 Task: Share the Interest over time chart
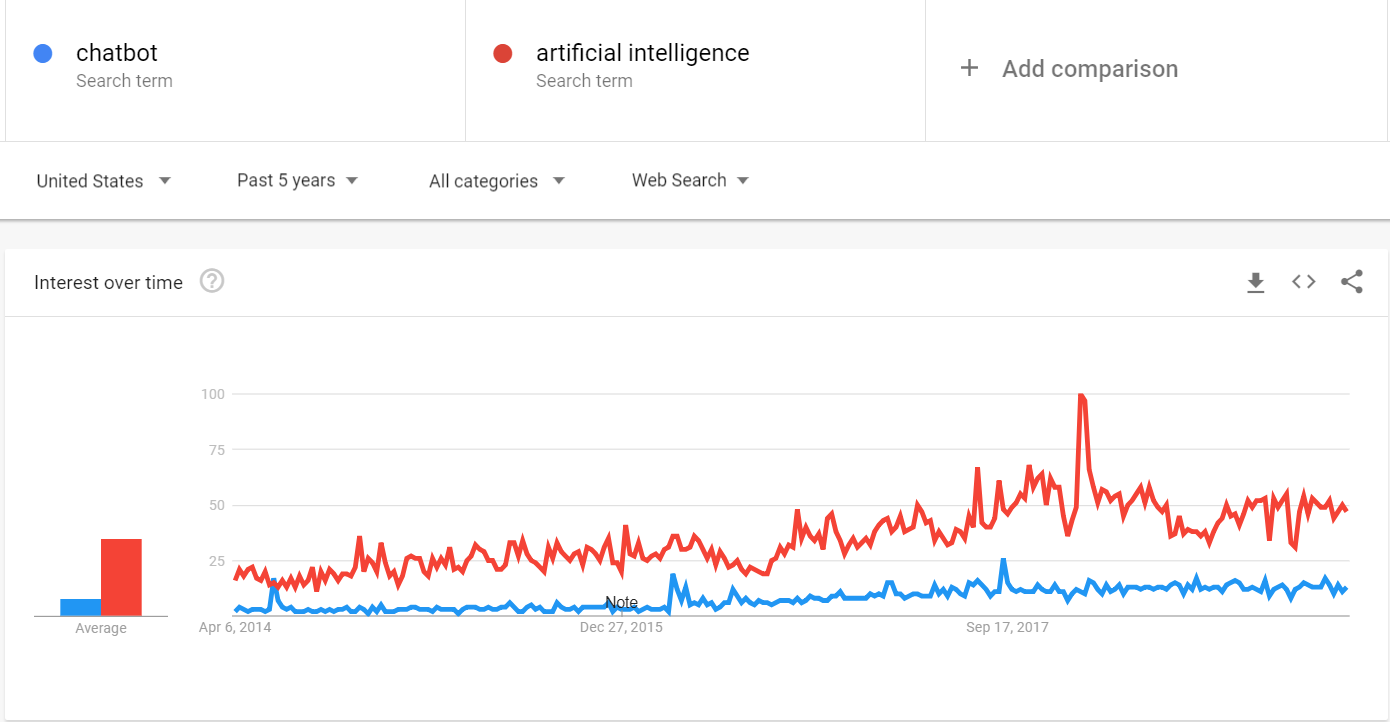click(x=1351, y=282)
